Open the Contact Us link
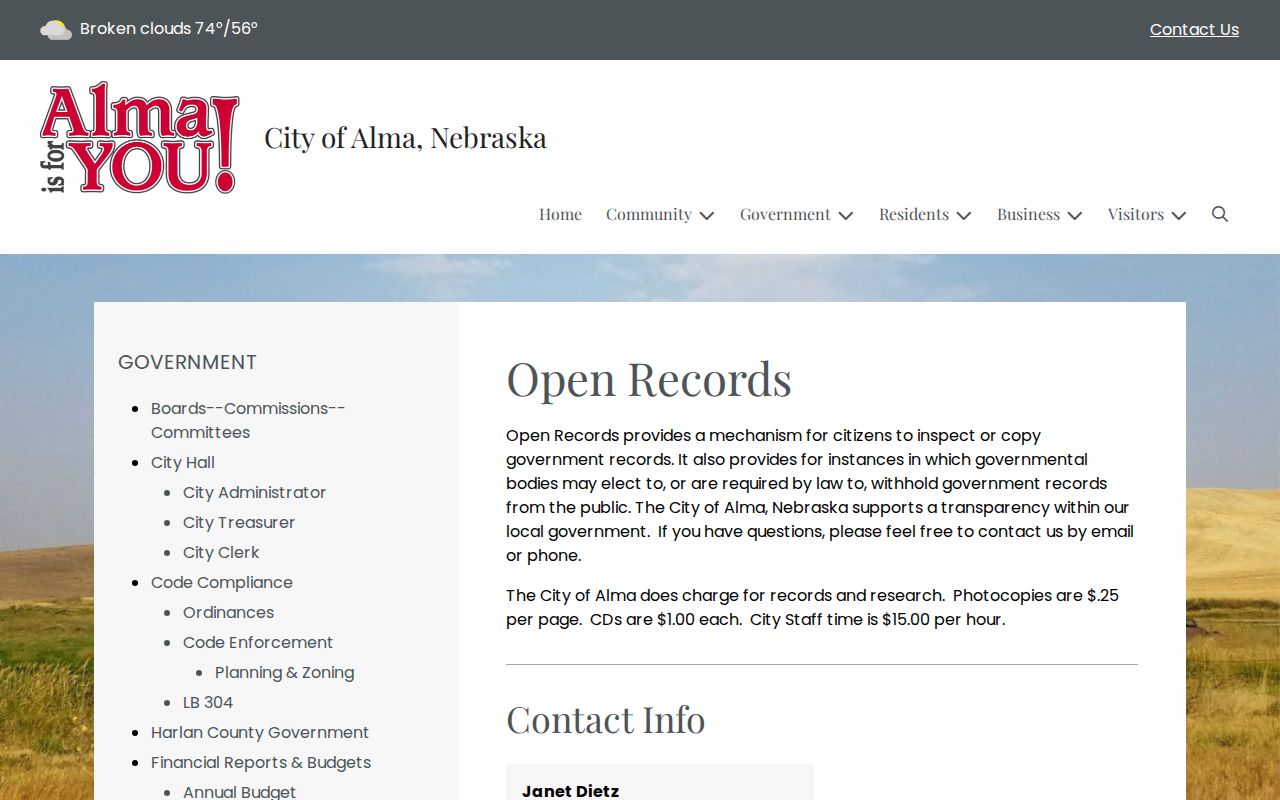This screenshot has width=1280, height=800. 1194,30
